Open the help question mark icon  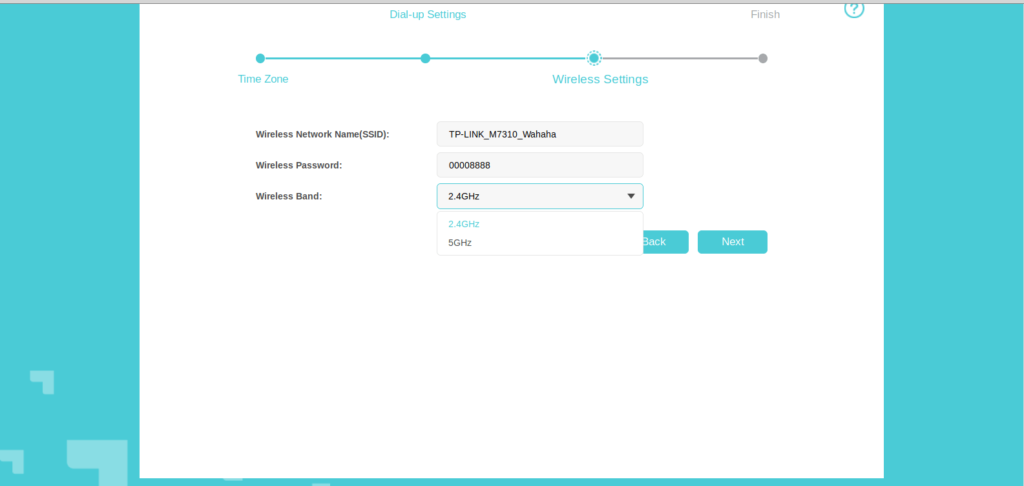853,9
